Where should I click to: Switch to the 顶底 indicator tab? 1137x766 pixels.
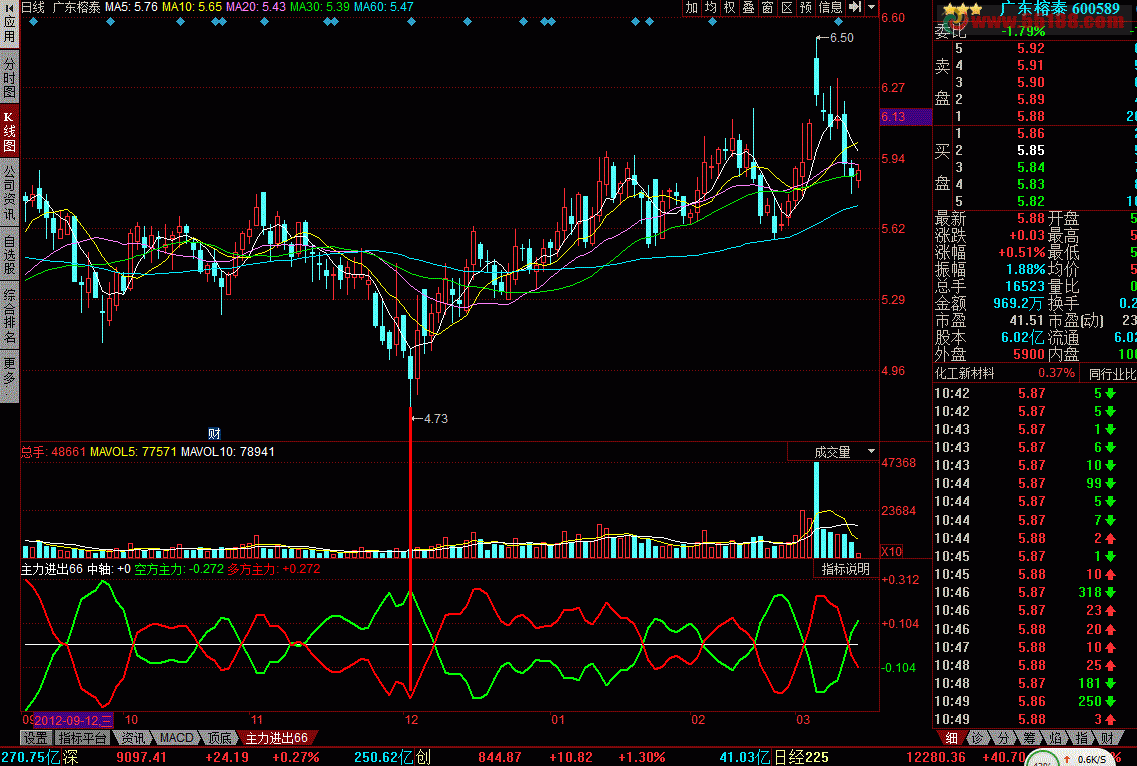point(220,738)
